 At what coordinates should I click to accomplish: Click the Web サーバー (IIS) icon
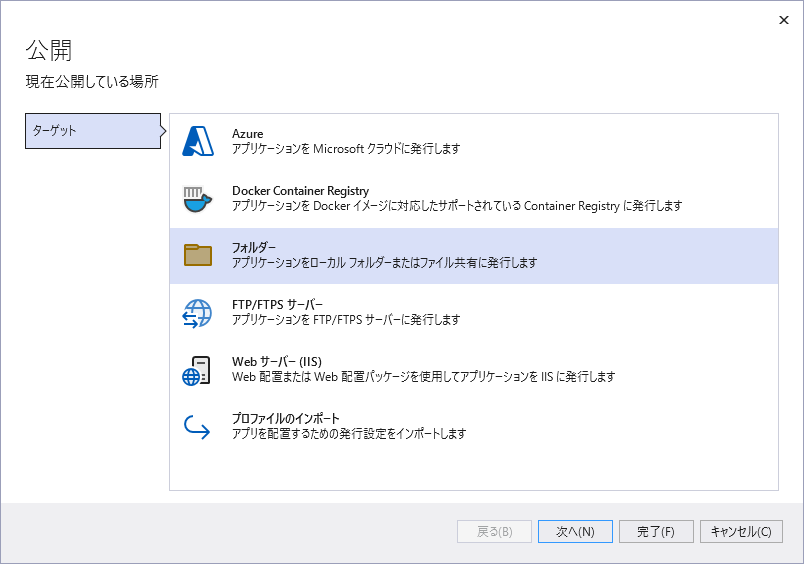pos(198,370)
